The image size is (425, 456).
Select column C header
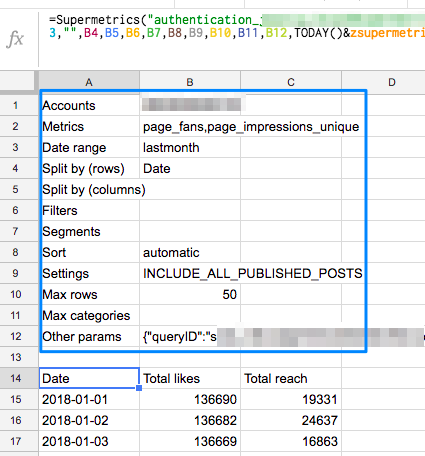[x=291, y=82]
